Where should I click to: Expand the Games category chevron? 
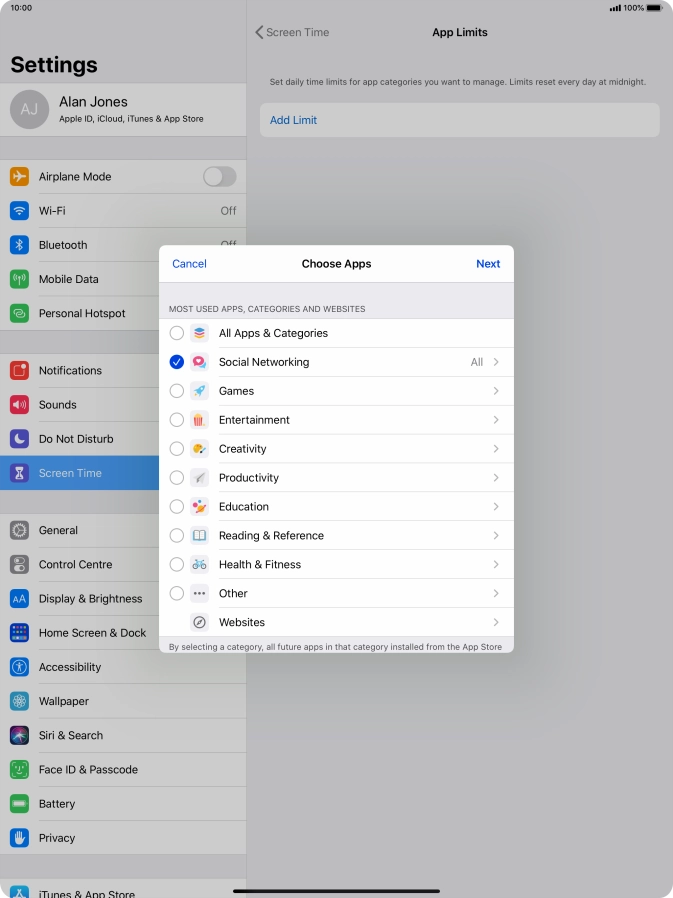[496, 391]
